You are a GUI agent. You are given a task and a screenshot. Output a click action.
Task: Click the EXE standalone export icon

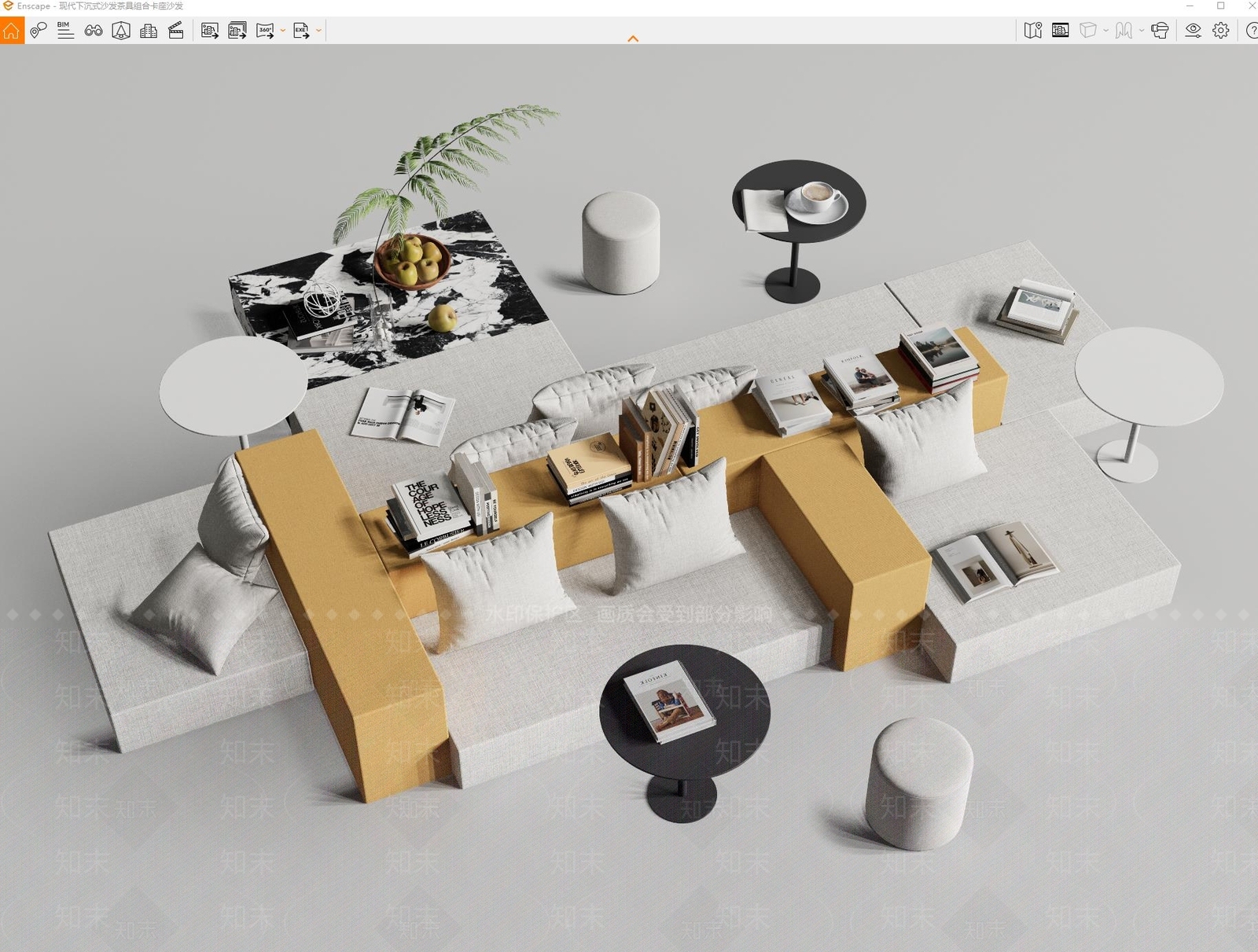point(301,31)
